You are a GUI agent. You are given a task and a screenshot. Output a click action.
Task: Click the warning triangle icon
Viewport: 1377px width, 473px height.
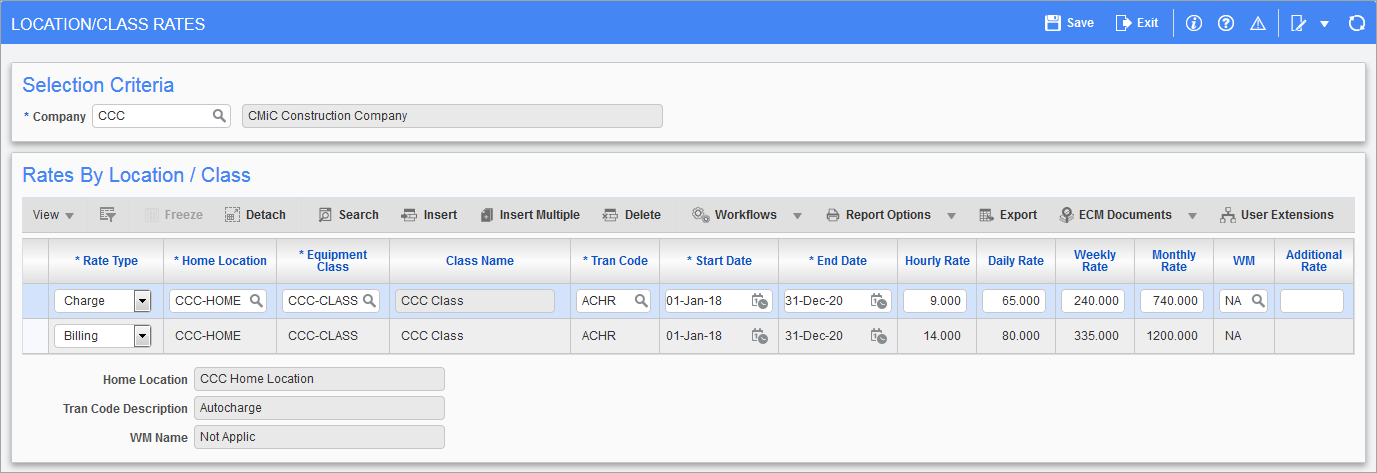point(1258,23)
